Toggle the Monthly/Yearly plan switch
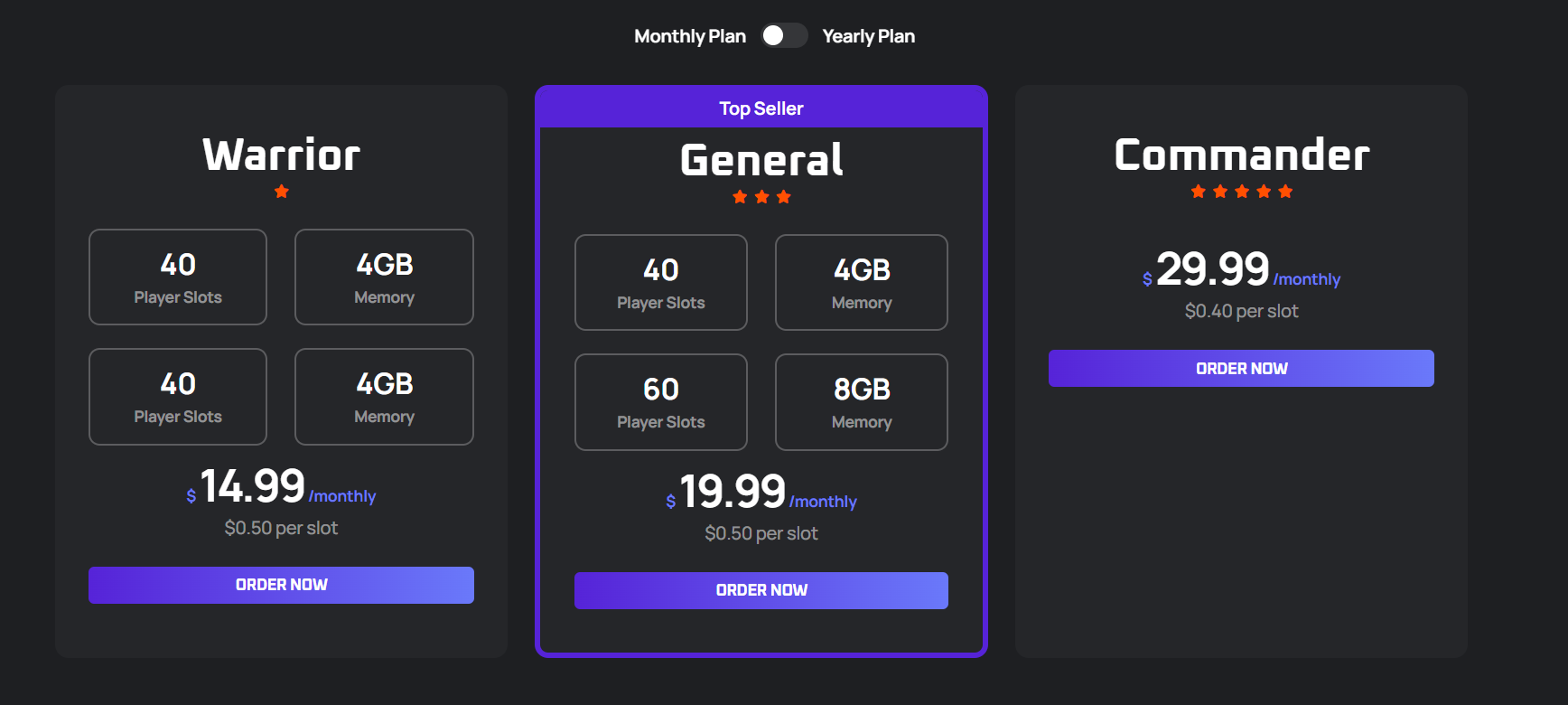 coord(784,35)
